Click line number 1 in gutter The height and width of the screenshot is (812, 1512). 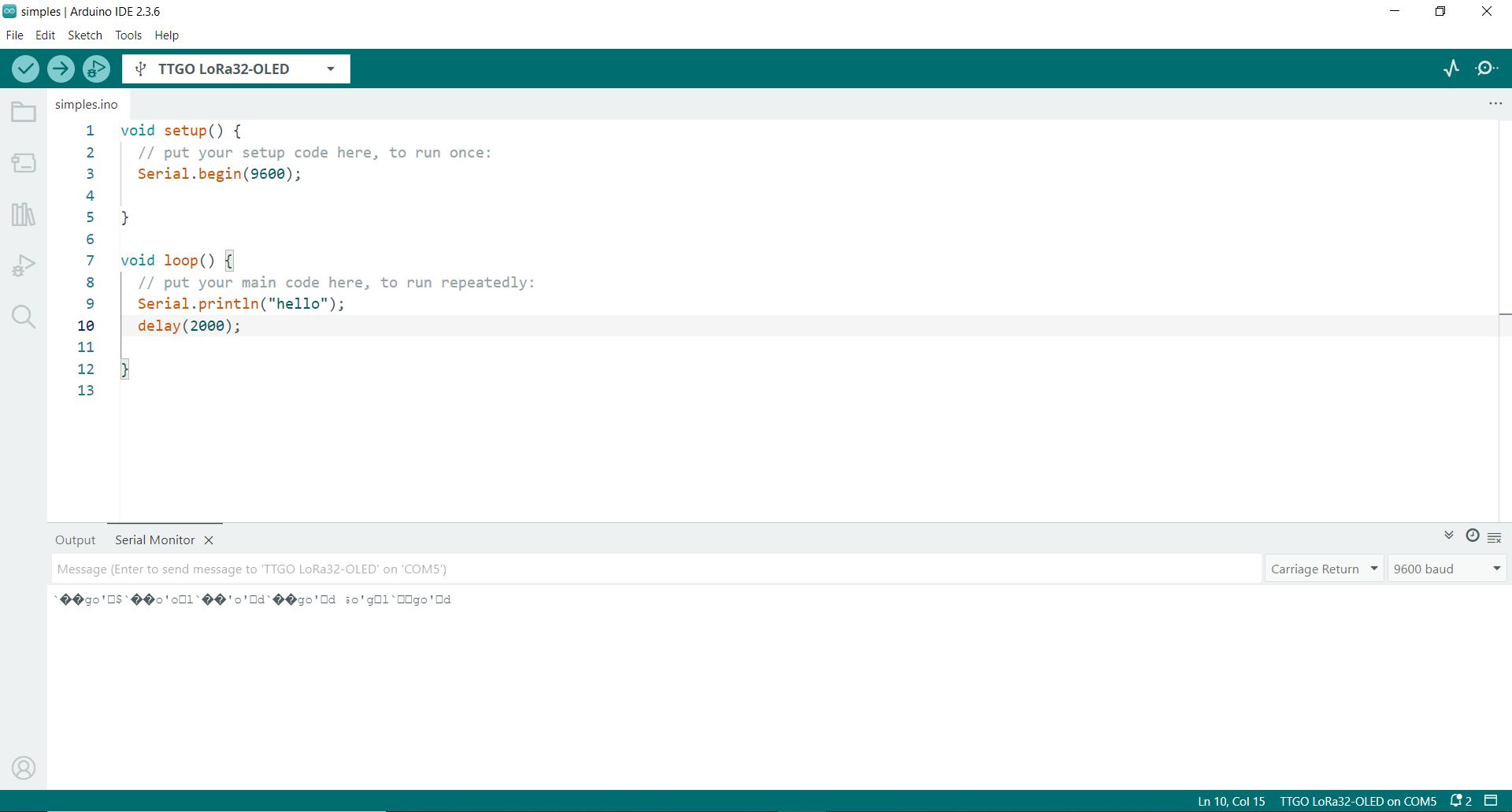point(90,131)
